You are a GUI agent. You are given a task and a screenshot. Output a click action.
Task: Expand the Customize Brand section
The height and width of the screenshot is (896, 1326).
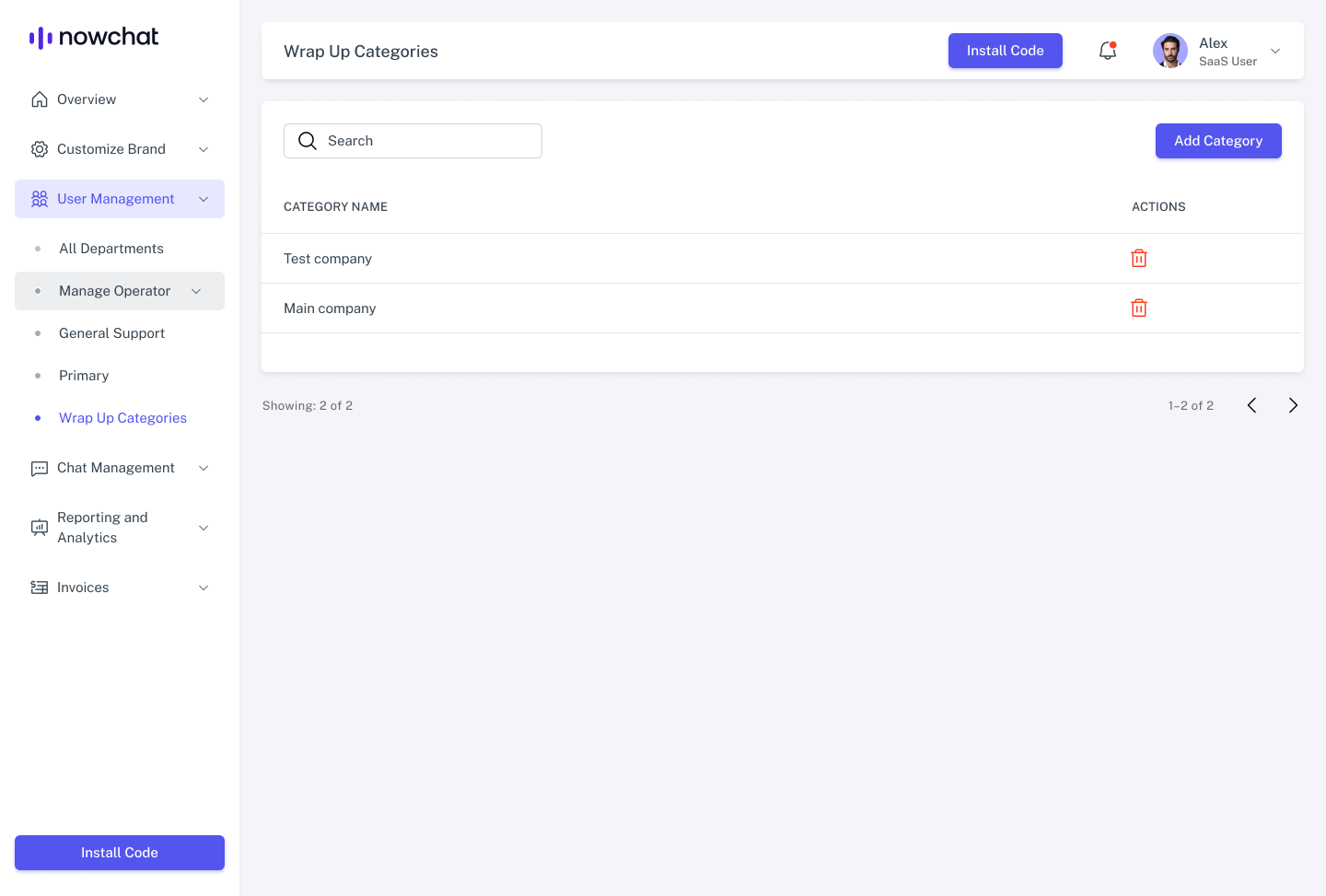click(x=120, y=149)
